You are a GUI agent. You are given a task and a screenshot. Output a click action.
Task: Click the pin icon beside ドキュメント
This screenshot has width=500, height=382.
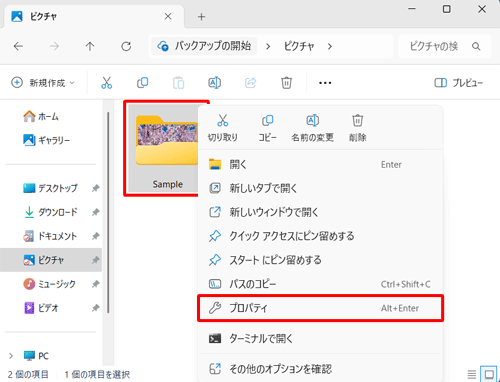96,236
